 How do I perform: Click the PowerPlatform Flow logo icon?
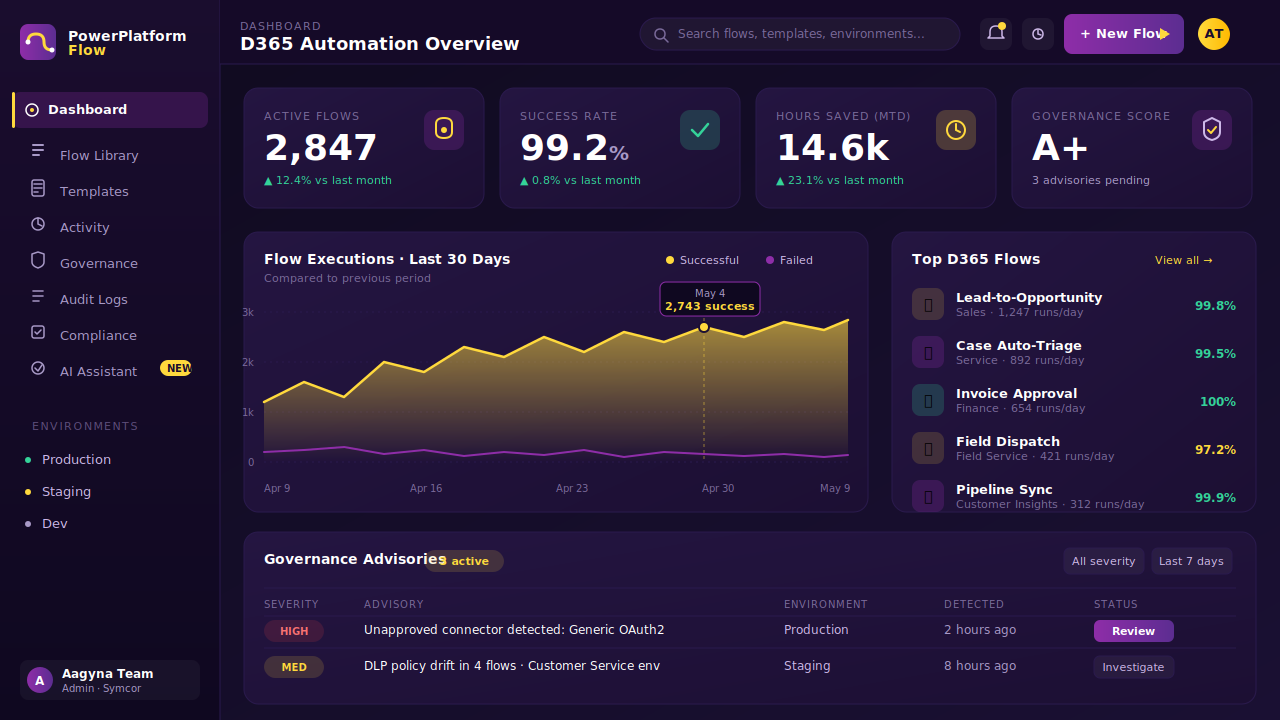click(38, 42)
